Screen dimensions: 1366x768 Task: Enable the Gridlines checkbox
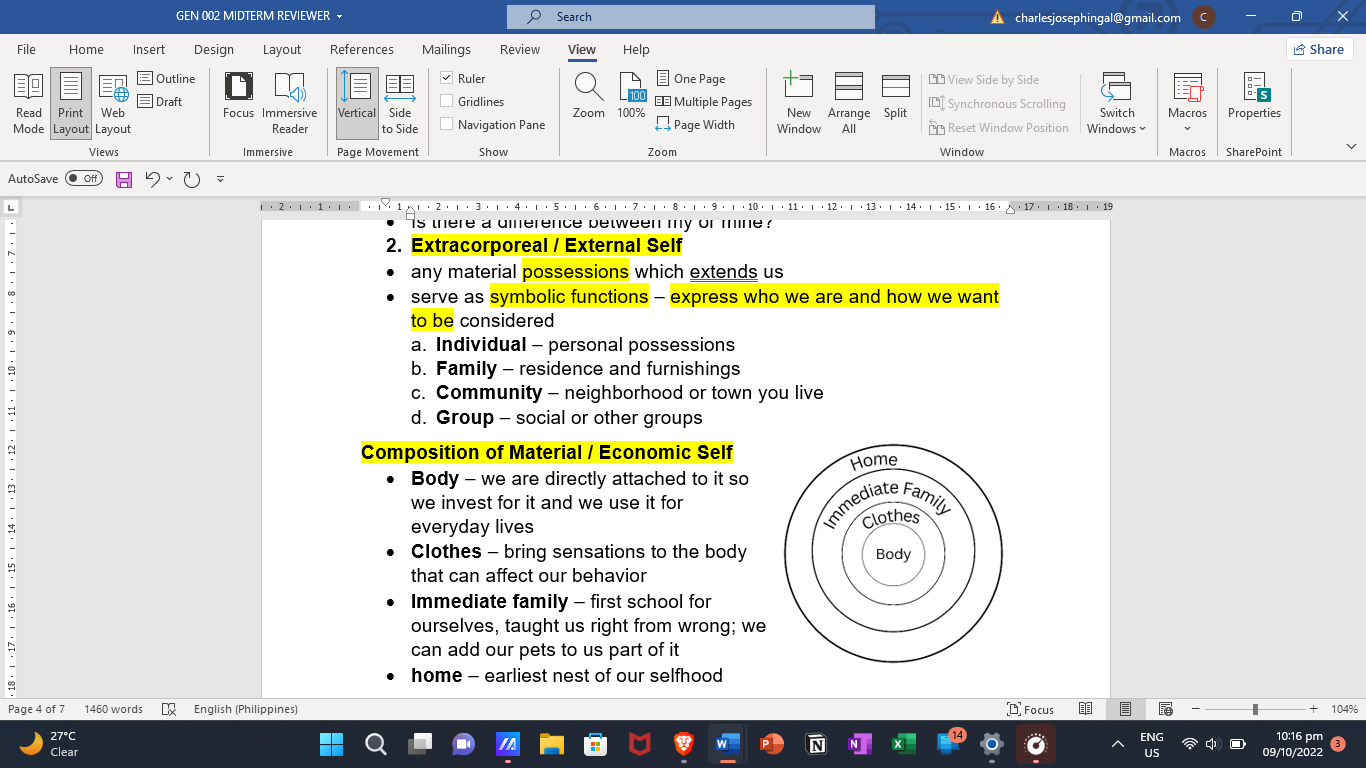point(447,101)
